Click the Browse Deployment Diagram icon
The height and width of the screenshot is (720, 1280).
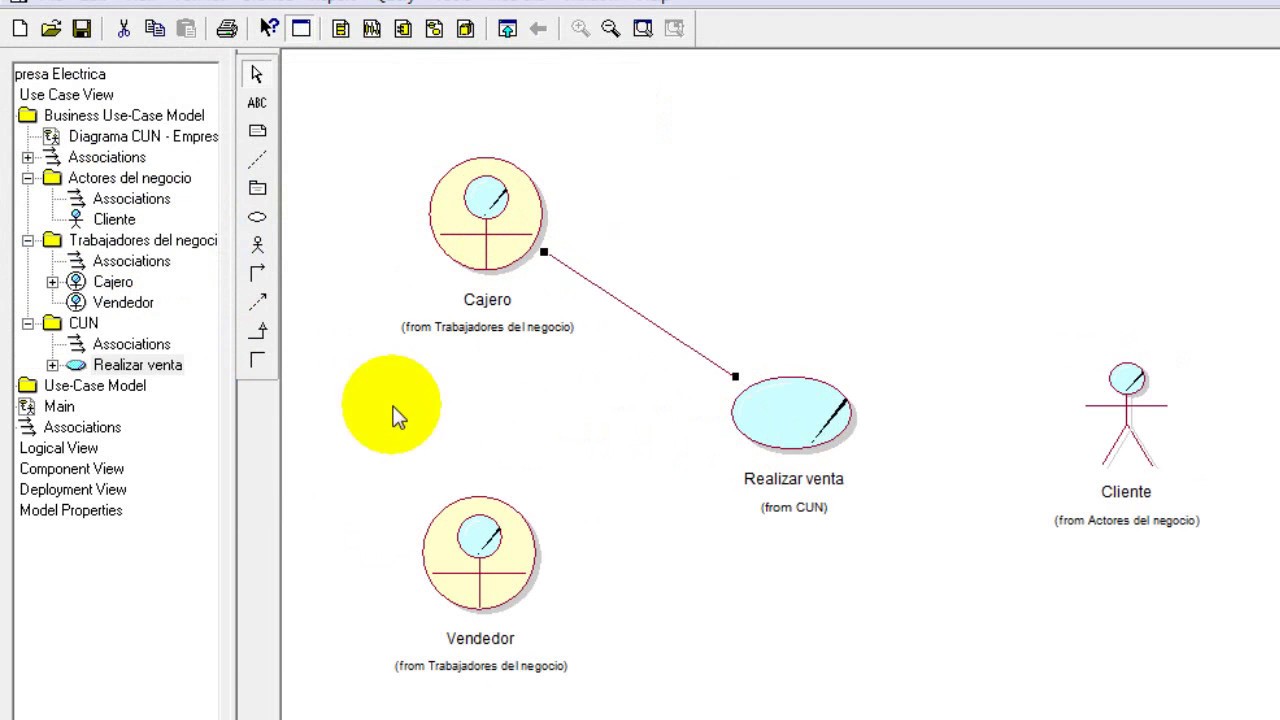[x=465, y=29]
